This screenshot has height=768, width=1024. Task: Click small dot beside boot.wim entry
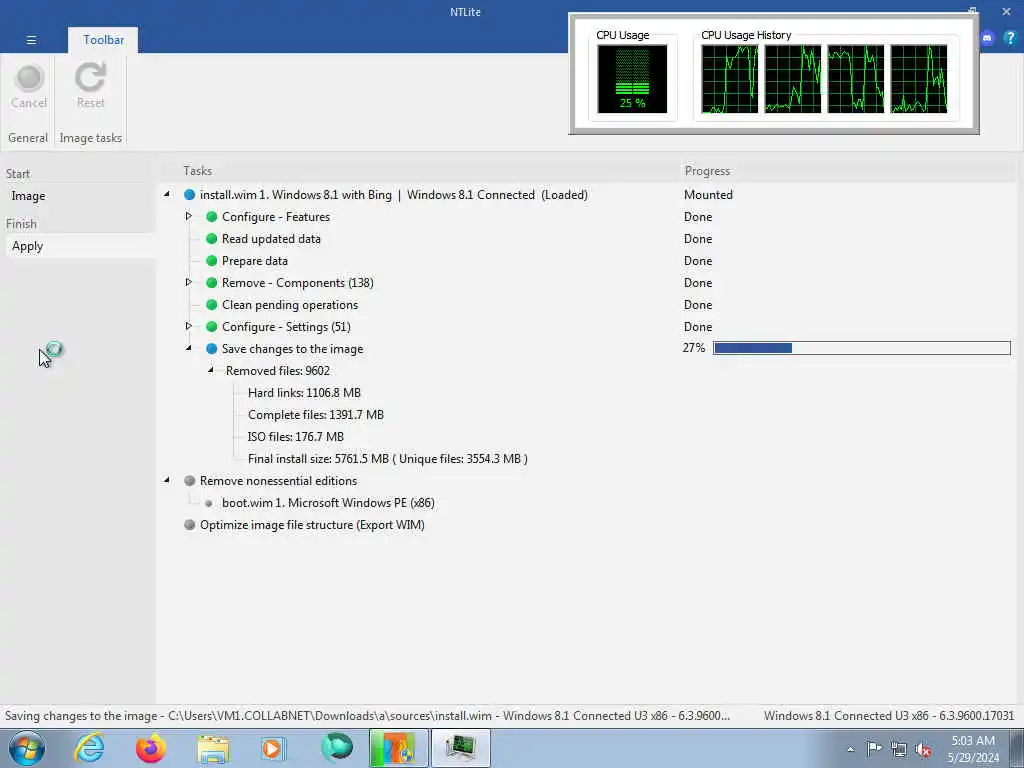point(209,504)
